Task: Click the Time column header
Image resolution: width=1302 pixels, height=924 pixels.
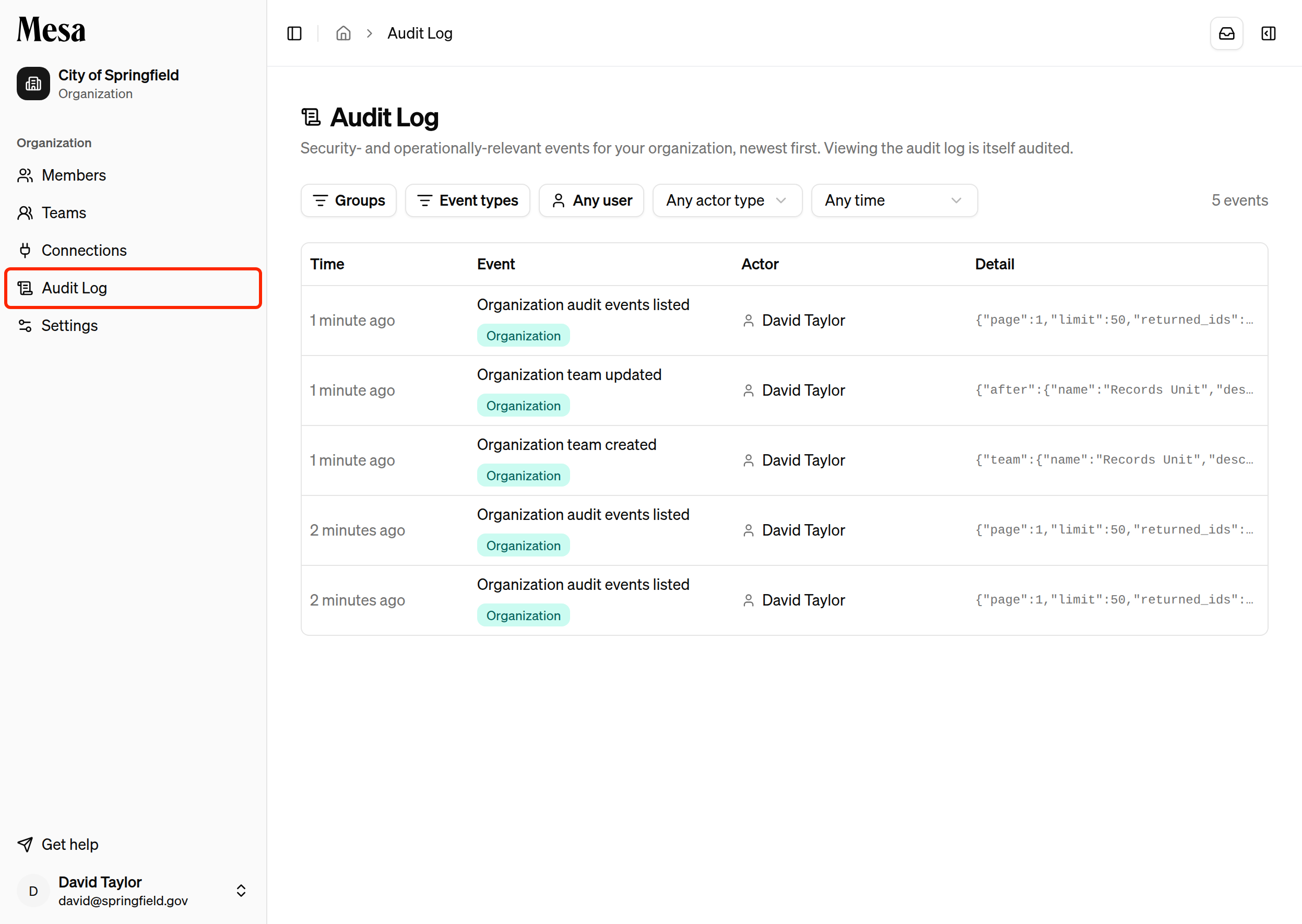Action: coord(327,264)
